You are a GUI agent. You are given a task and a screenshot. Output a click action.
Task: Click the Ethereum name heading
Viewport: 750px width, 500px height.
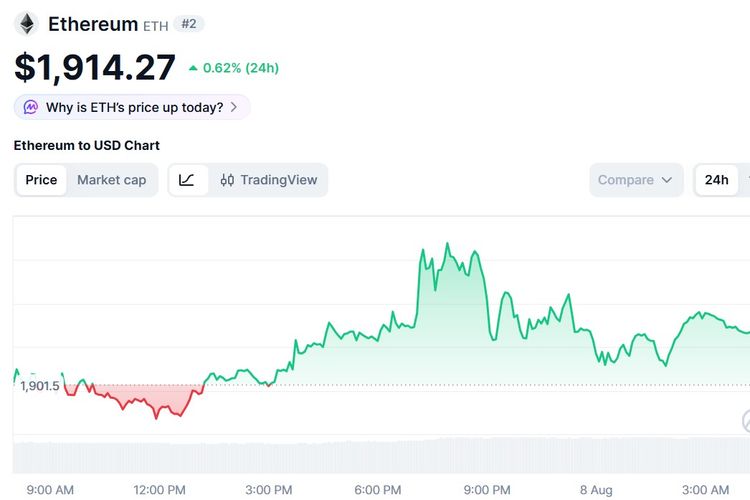coord(93,24)
